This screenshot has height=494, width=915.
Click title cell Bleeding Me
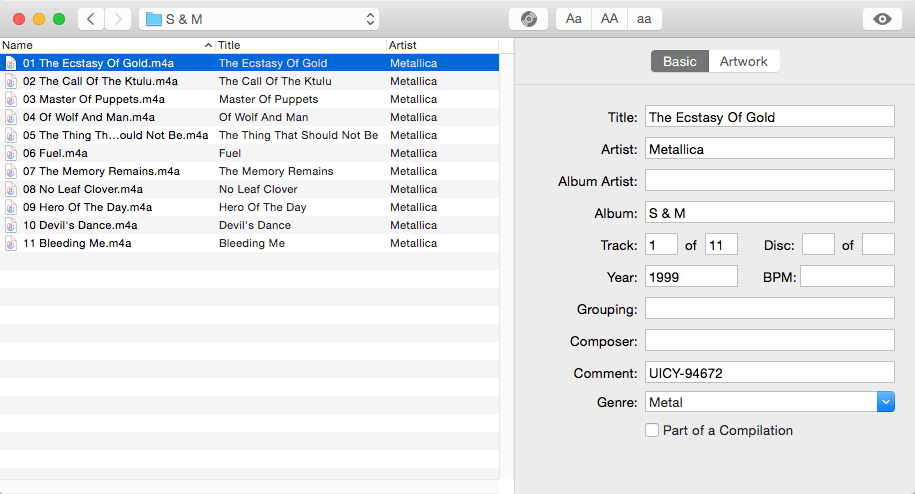click(252, 243)
